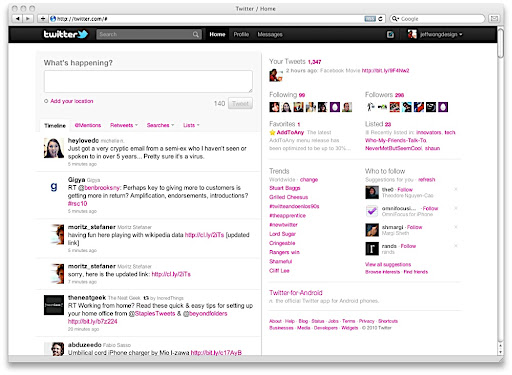Open @benbrooksny mention link

coord(99,188)
